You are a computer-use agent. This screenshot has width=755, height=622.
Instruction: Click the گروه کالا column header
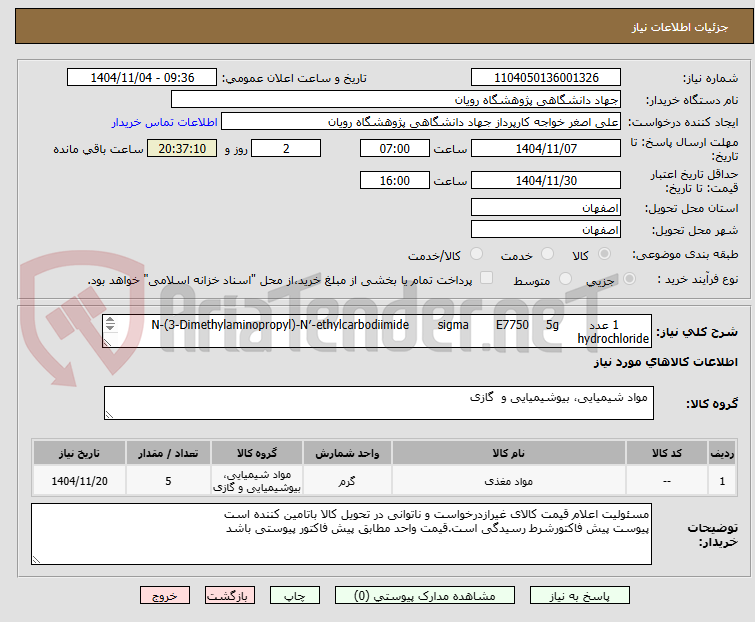tap(257, 453)
